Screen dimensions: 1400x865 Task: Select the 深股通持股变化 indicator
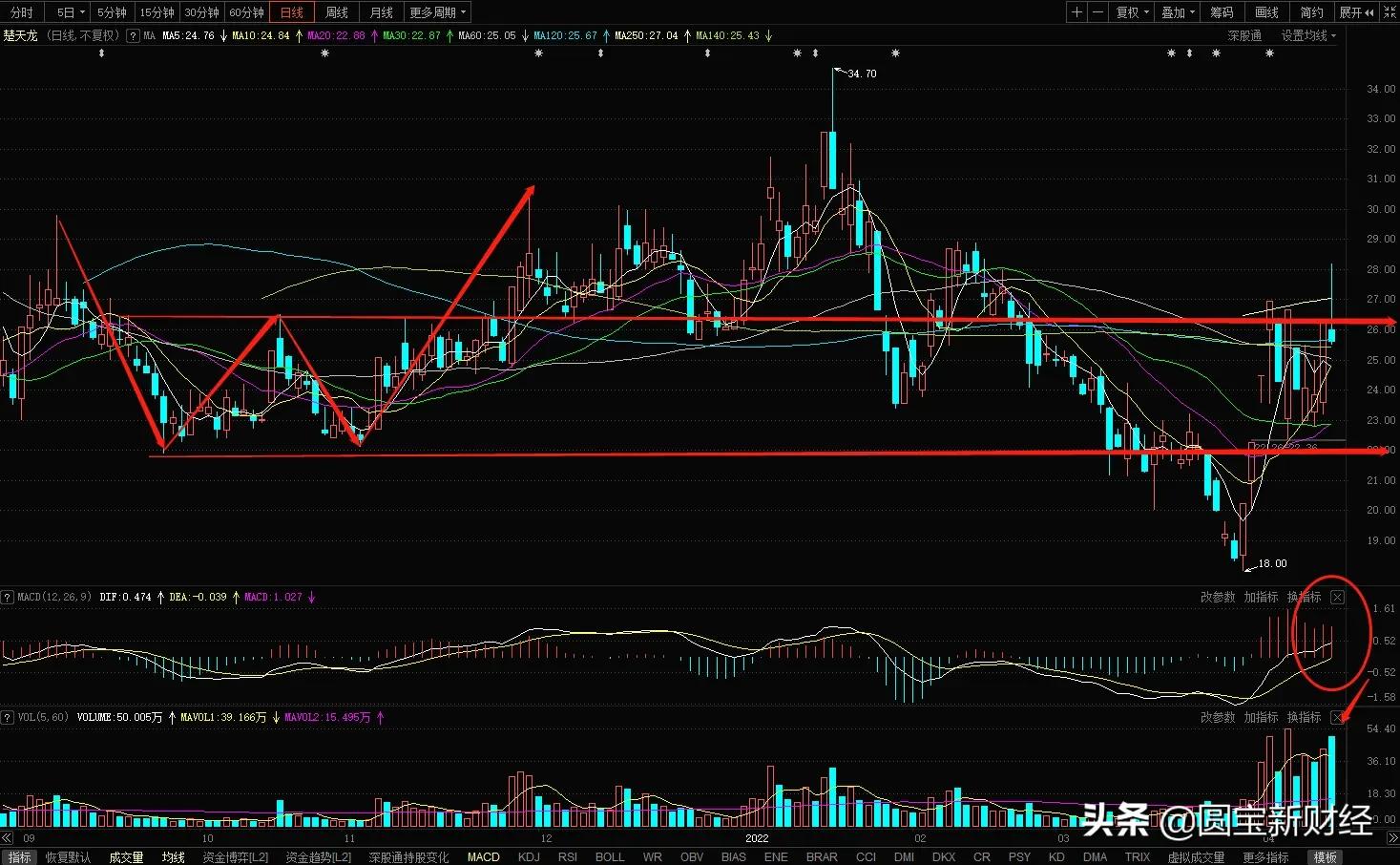[408, 857]
